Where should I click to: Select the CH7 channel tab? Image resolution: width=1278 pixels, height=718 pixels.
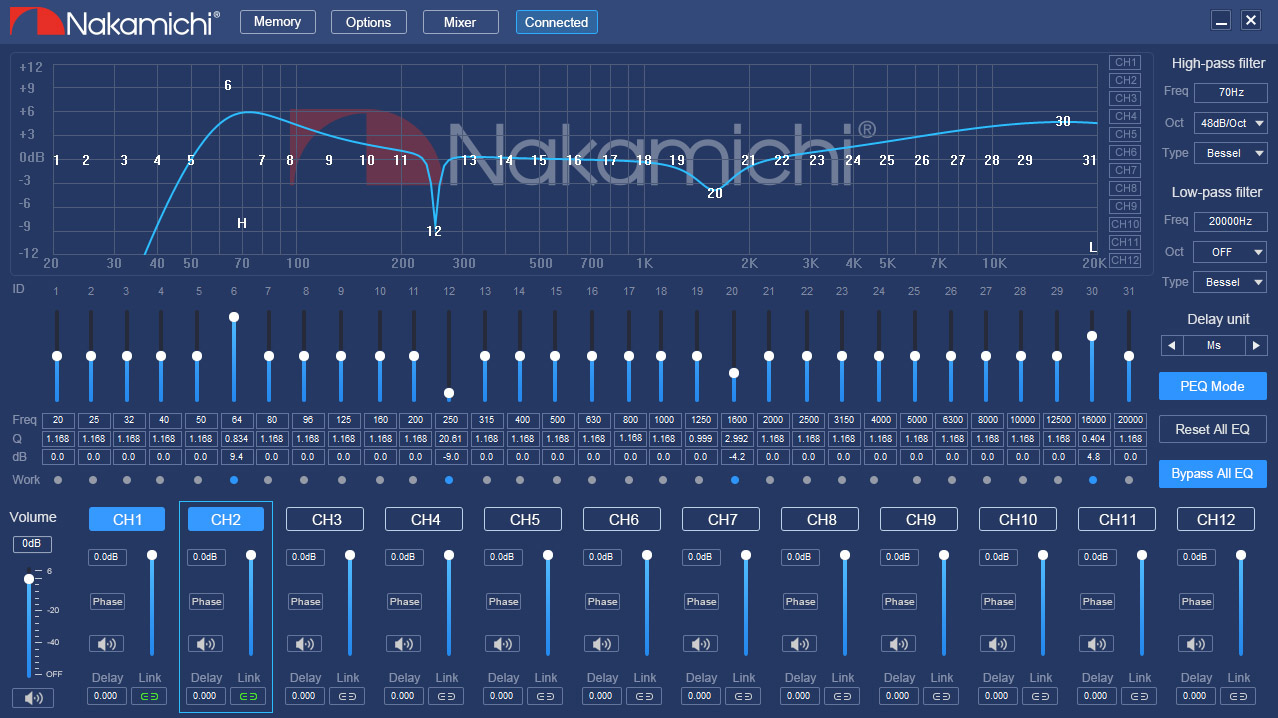[x=722, y=519]
